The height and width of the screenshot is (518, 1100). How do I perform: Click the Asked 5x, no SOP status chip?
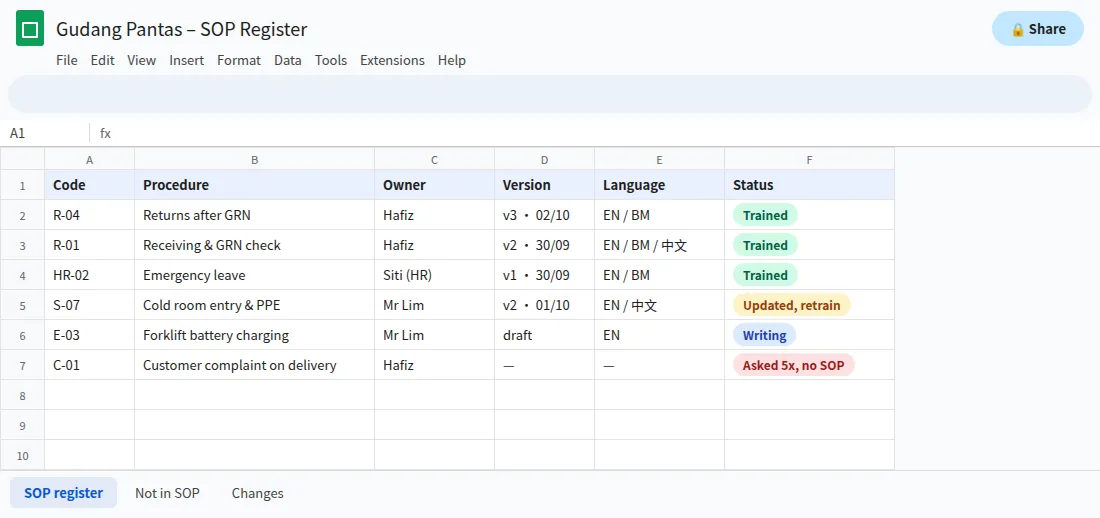coord(794,365)
